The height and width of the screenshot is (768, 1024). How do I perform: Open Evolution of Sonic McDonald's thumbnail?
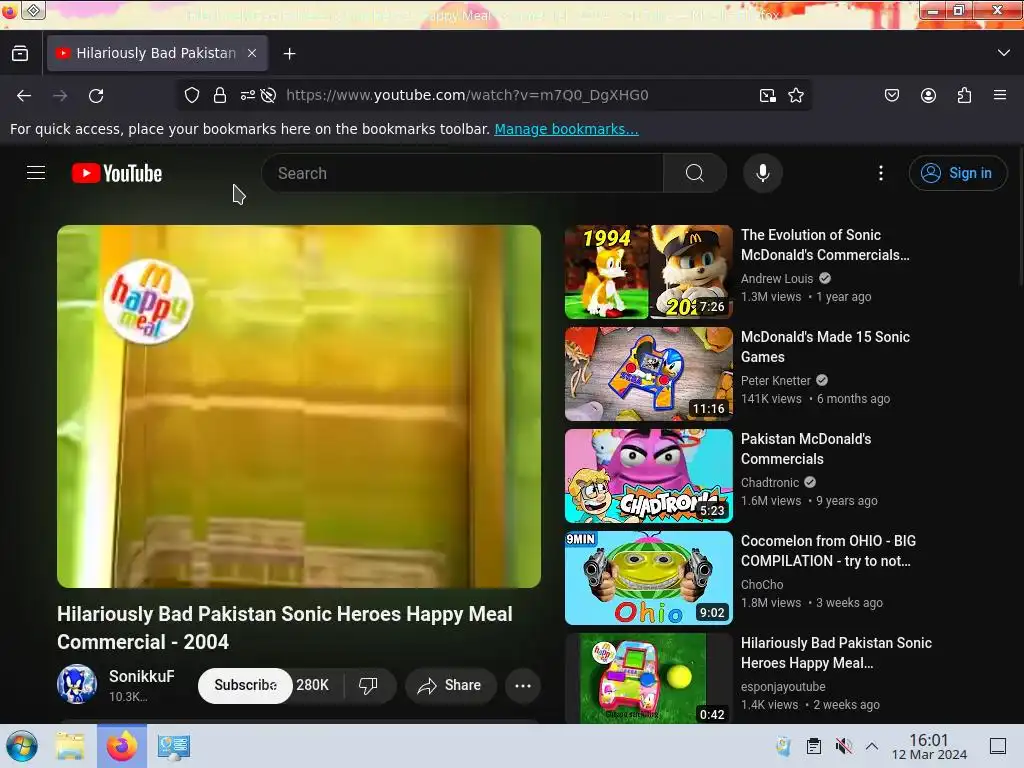[x=648, y=272]
